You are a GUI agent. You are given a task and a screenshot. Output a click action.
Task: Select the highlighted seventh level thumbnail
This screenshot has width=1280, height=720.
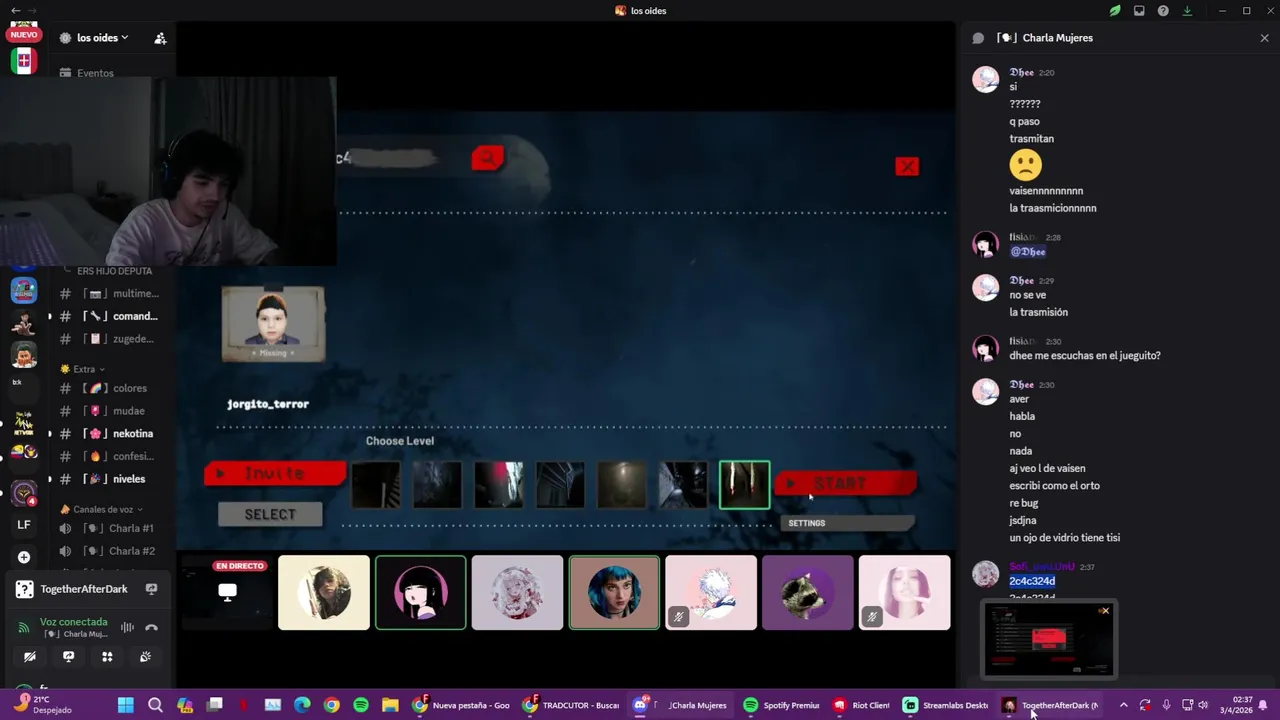[x=745, y=485]
